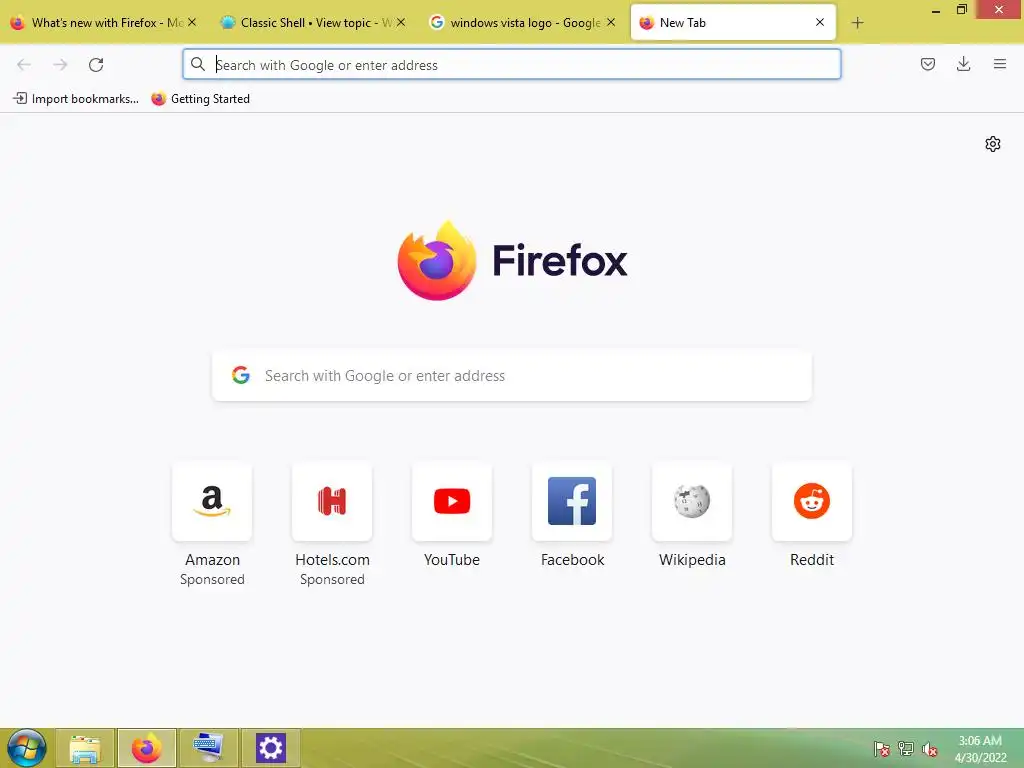
Task: Click the clock showing 3:06 AM
Action: [980, 749]
